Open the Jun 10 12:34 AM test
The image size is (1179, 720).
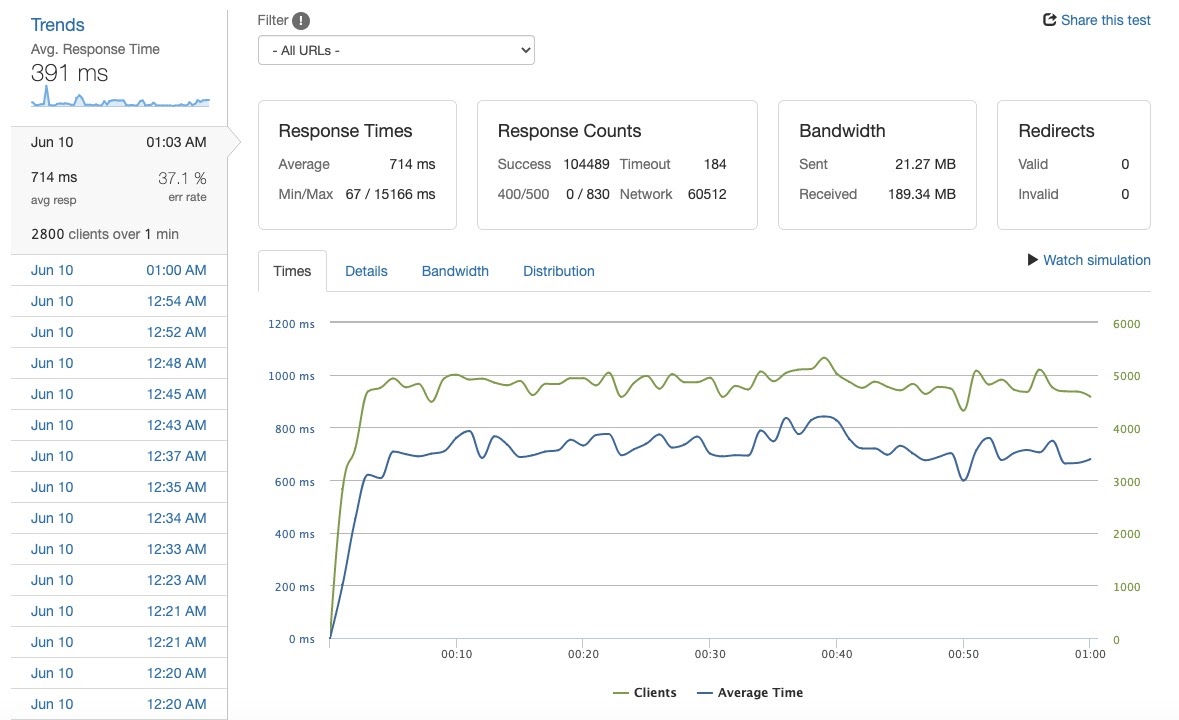[x=119, y=518]
